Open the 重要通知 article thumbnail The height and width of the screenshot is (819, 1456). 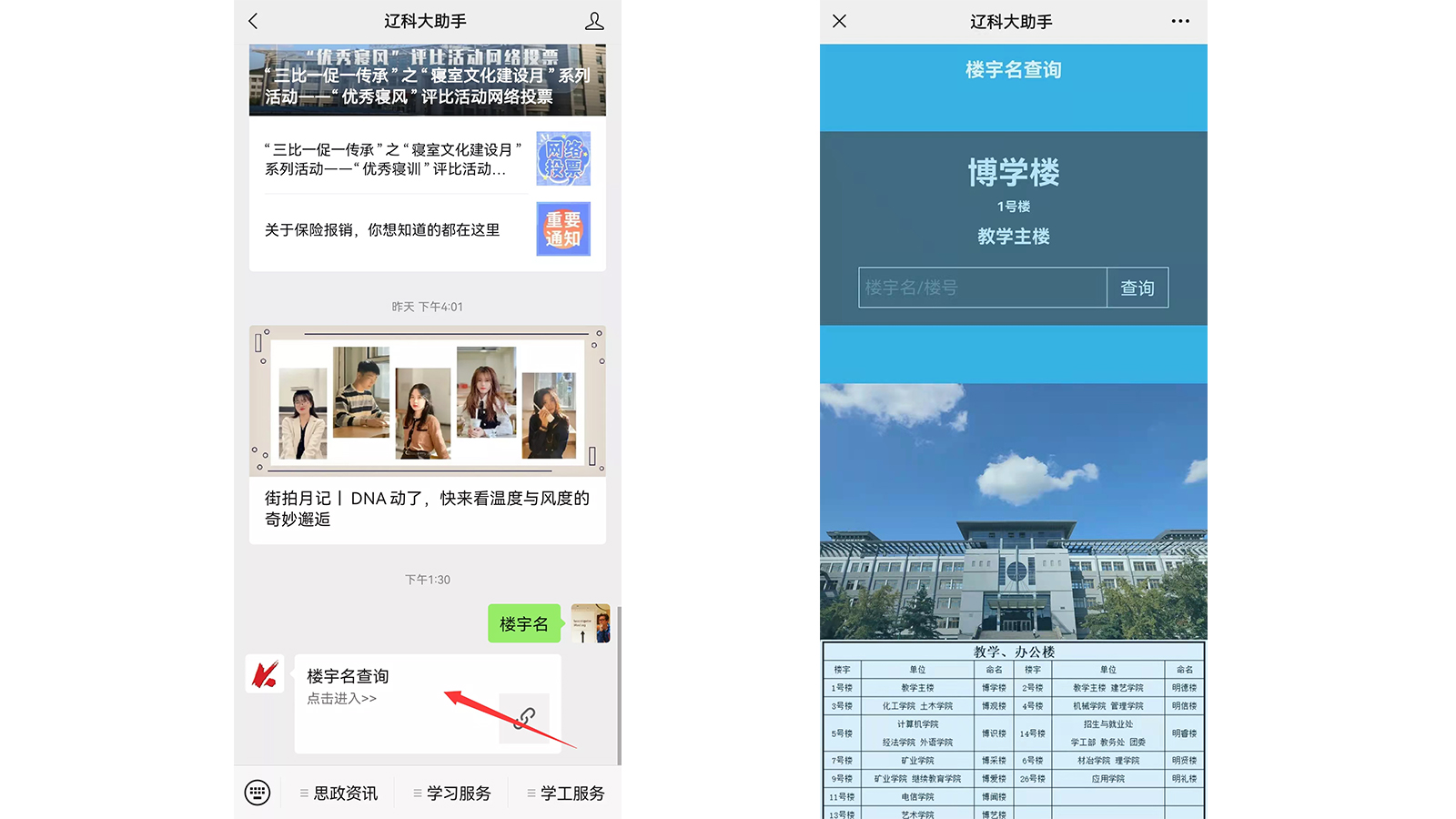563,228
